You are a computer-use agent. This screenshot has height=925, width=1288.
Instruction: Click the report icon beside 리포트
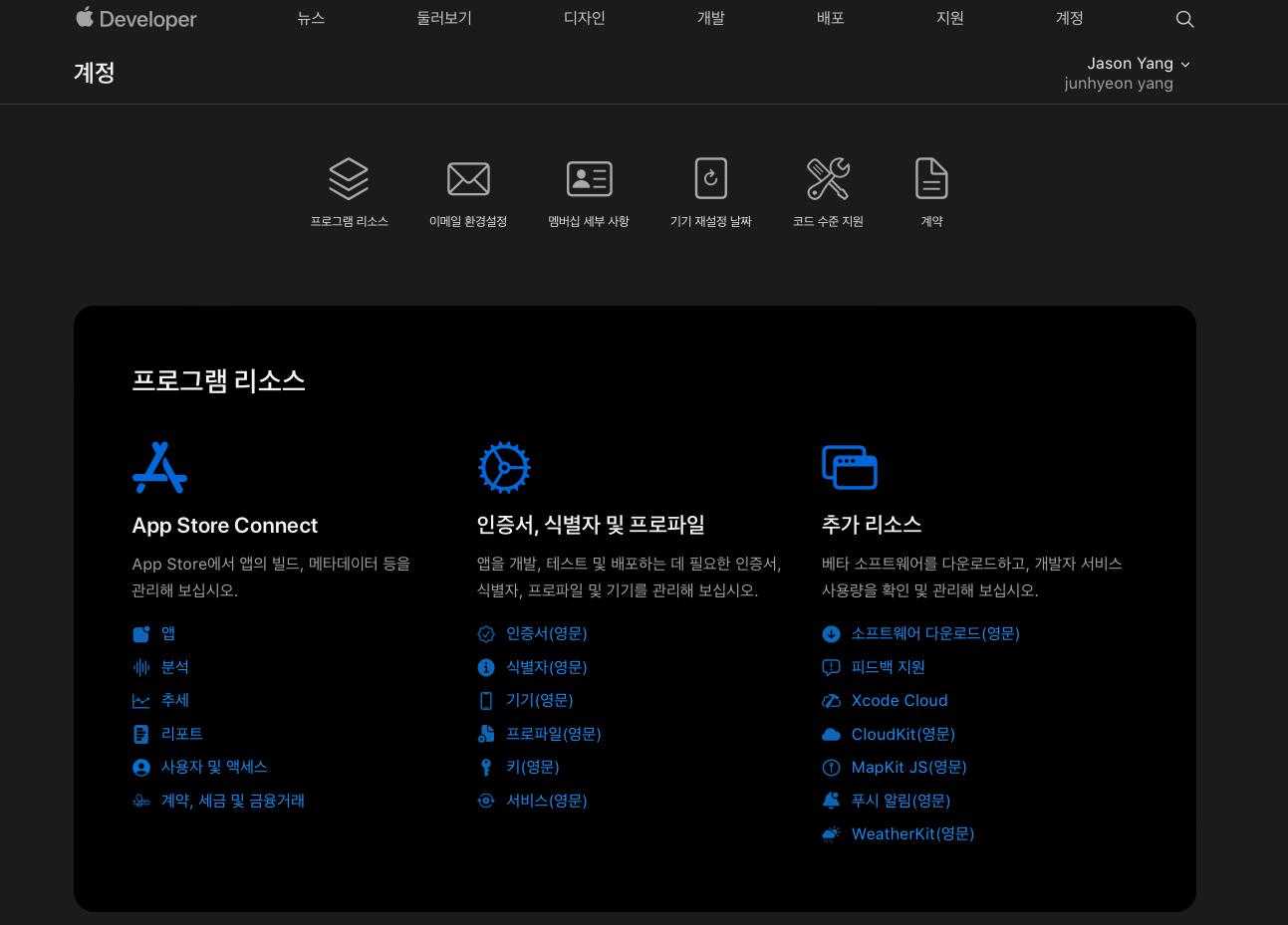point(141,734)
